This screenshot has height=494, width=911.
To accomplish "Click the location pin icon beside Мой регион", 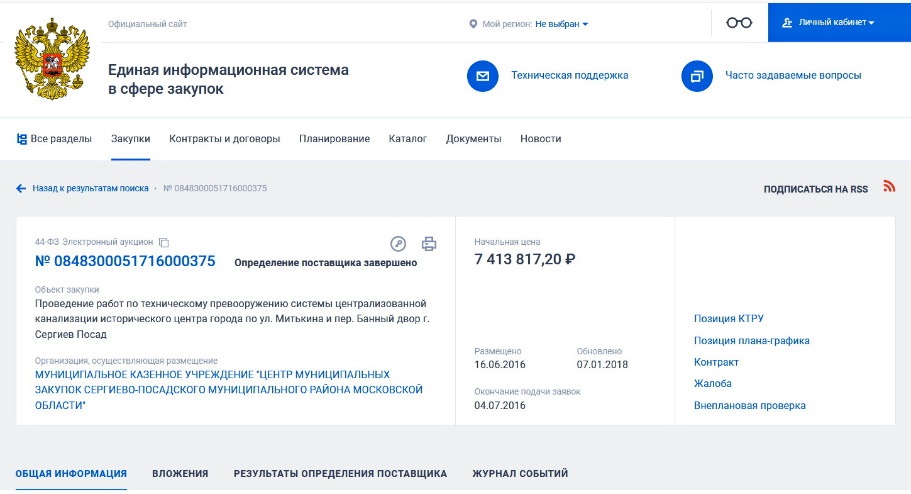I will point(473,24).
